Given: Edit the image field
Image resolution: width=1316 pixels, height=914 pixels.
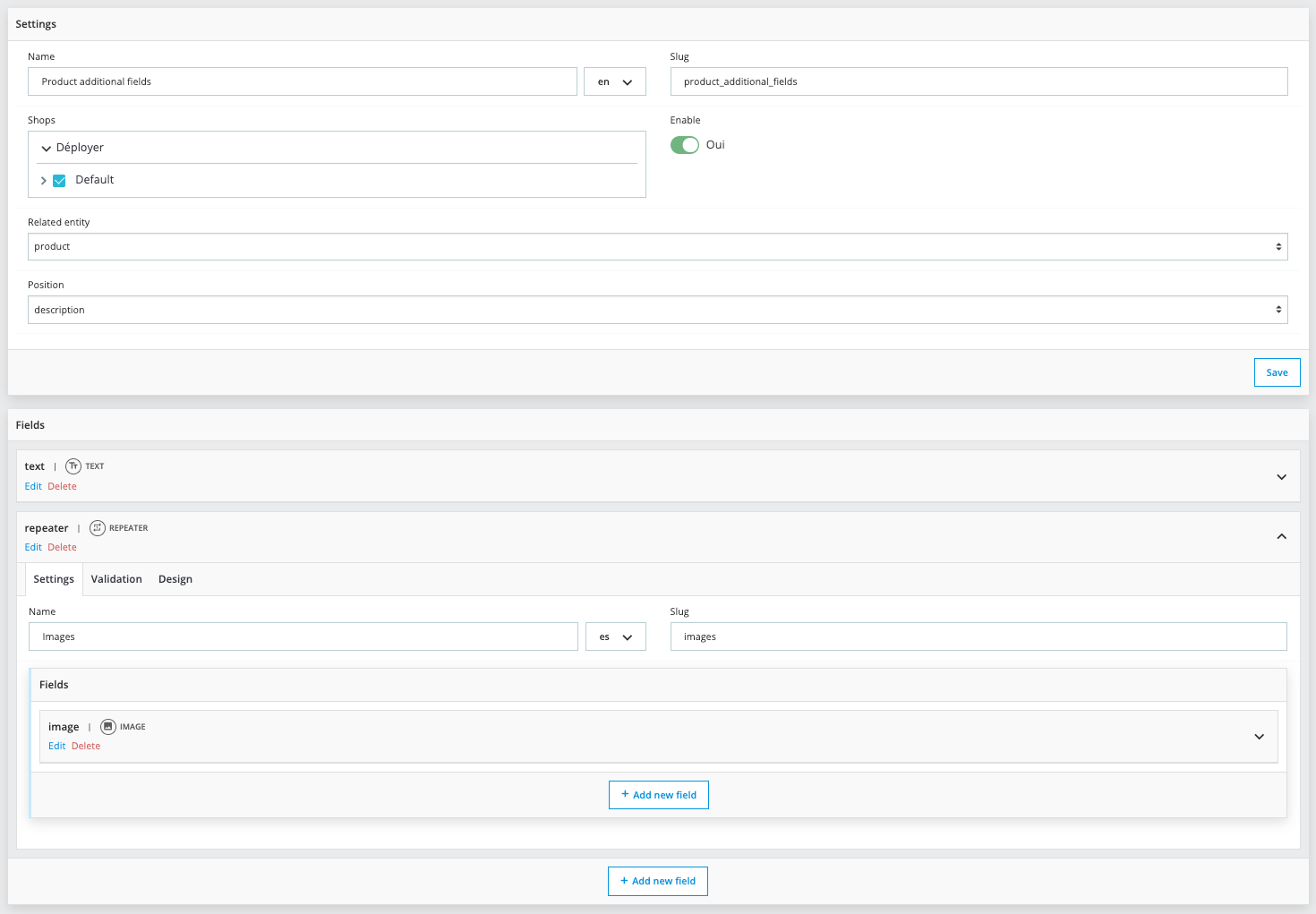Looking at the screenshot, I should coord(56,746).
